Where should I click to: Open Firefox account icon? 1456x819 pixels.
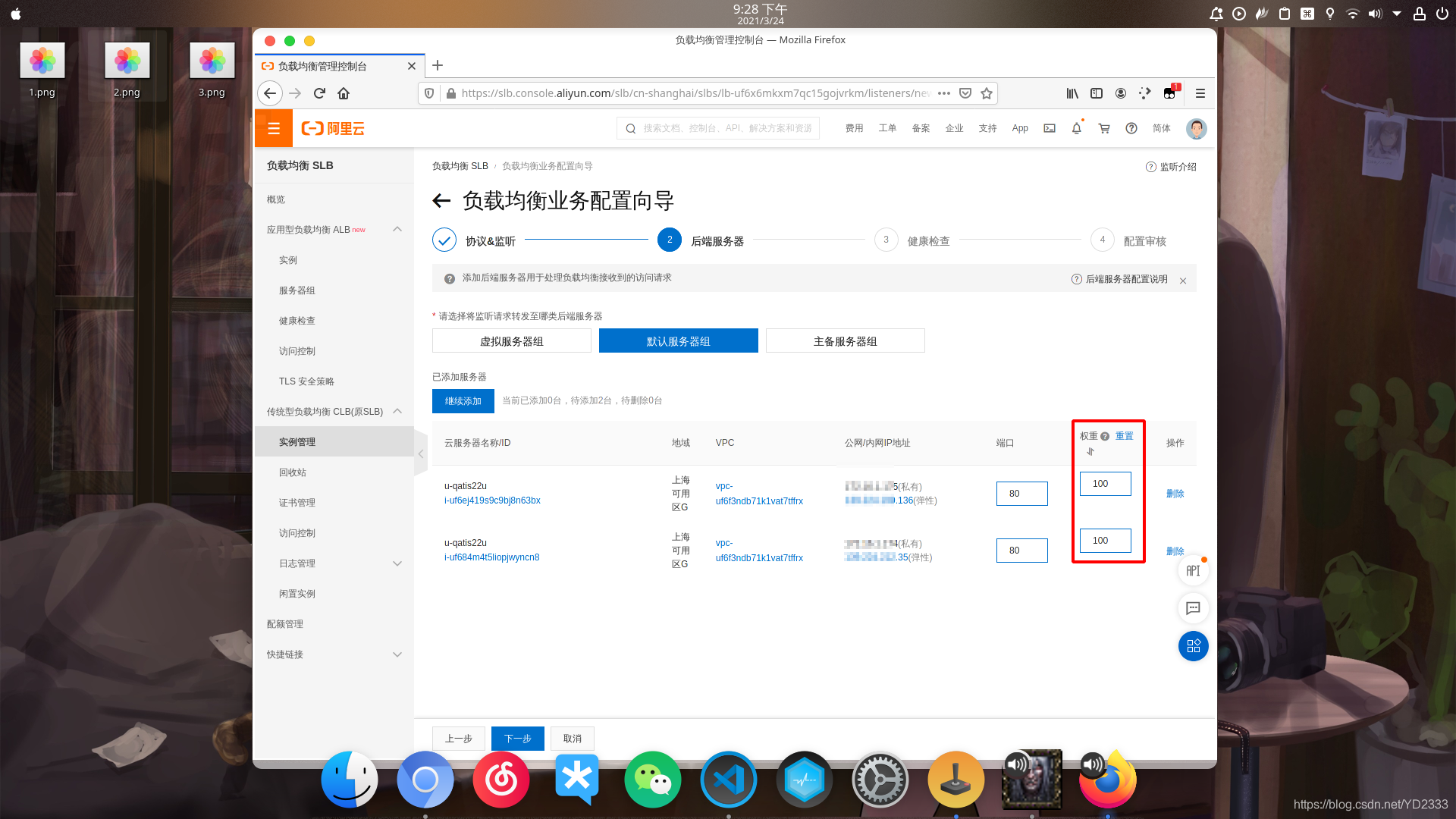1121,93
